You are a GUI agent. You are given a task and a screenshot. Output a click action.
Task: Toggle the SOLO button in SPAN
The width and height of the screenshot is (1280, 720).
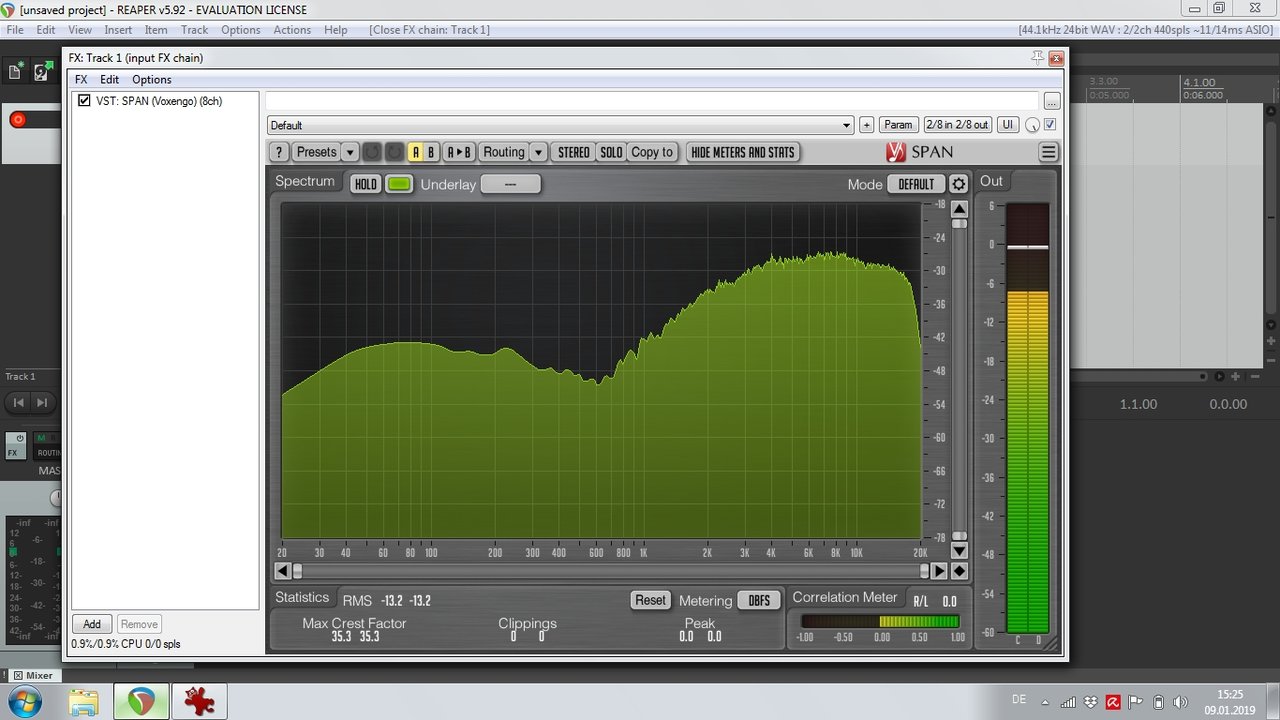pyautogui.click(x=611, y=152)
